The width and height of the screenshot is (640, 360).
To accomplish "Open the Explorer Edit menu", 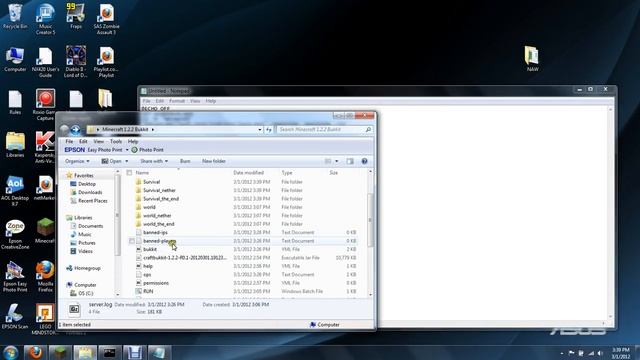I will point(83,142).
